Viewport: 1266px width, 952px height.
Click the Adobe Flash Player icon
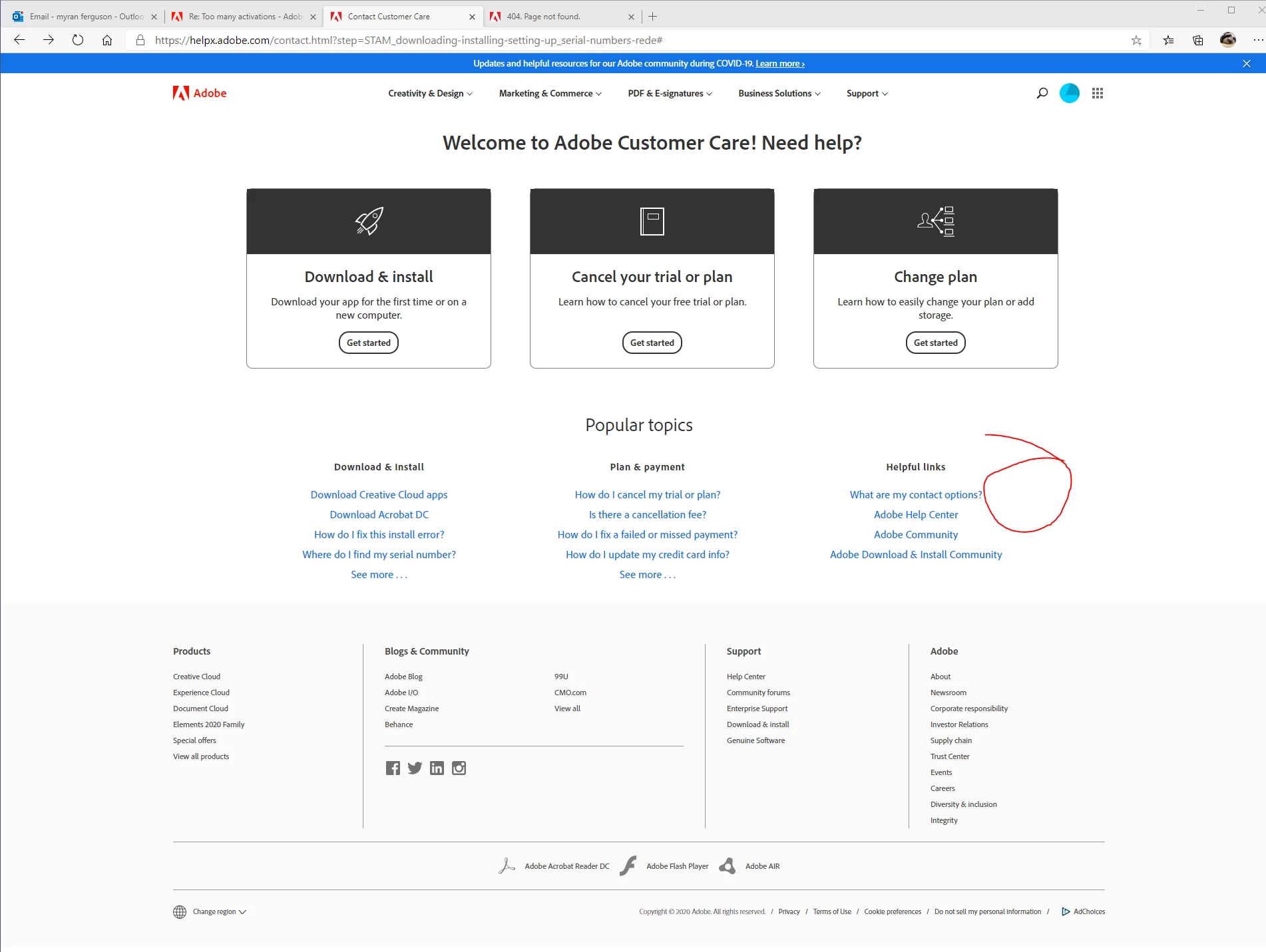point(628,866)
